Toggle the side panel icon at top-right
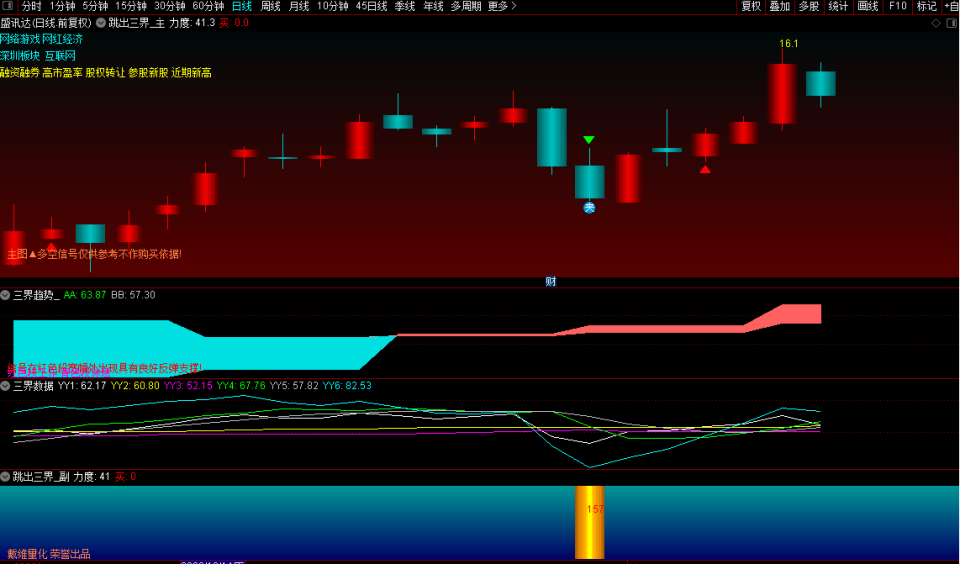 (x=950, y=22)
